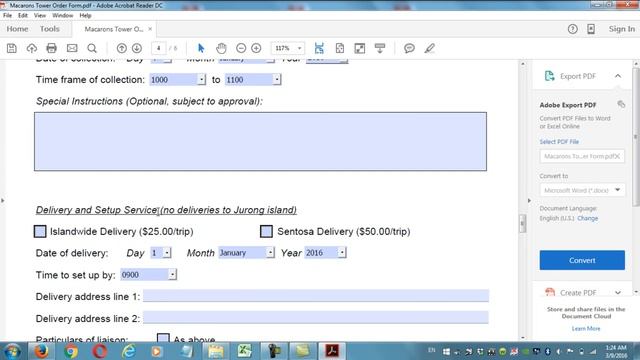Select the Highlight pen icon
Image resolution: width=640 pixels, height=360 pixels.
429,48
